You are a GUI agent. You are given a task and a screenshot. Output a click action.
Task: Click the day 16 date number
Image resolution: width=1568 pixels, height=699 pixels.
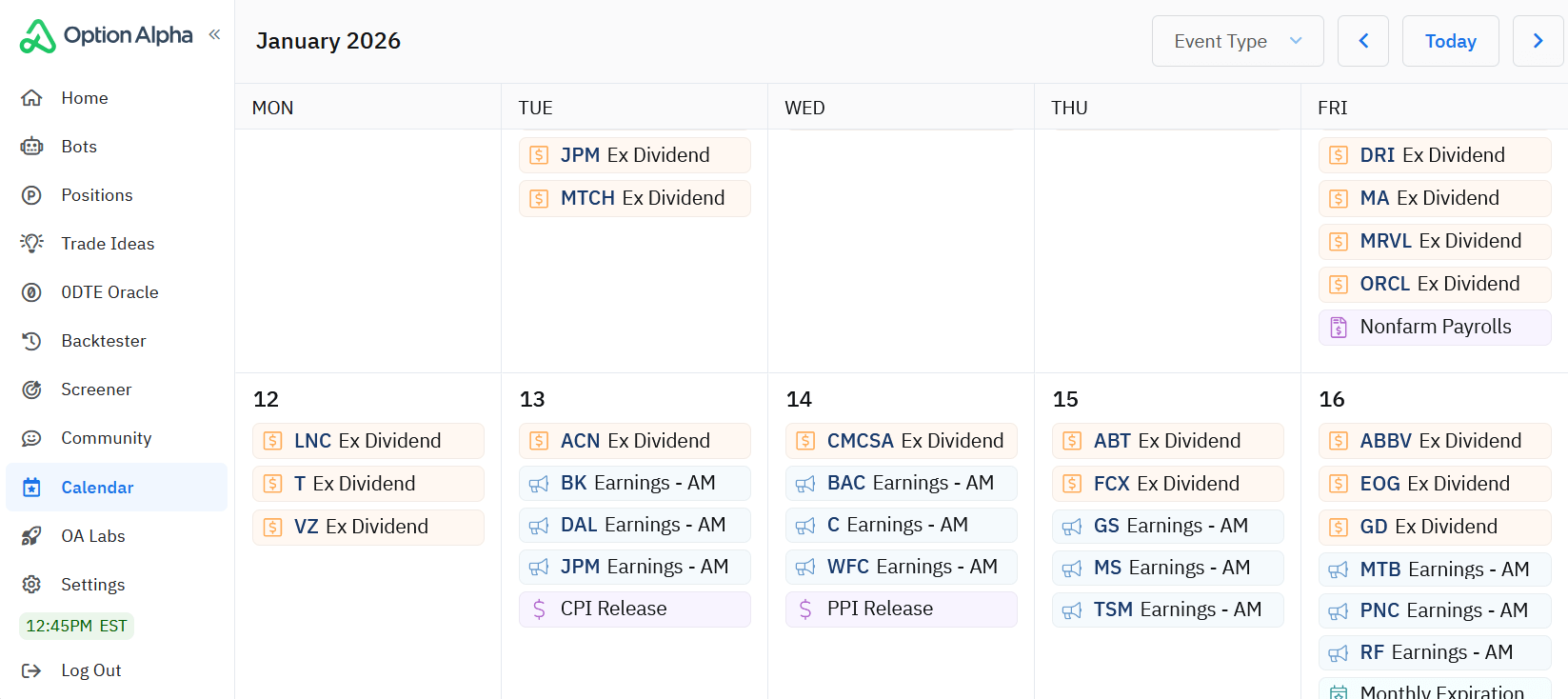point(1332,399)
